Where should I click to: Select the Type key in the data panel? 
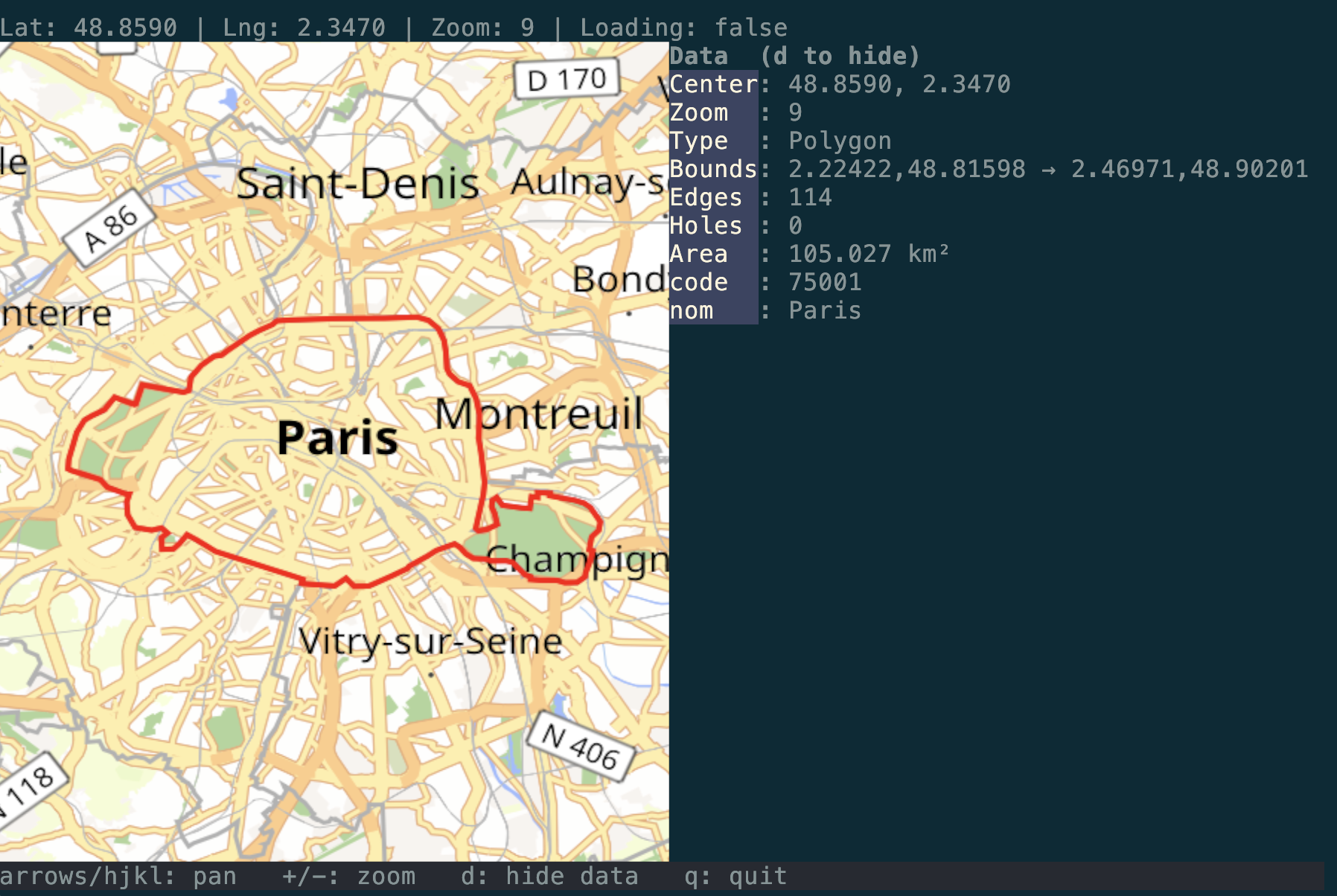(x=699, y=141)
